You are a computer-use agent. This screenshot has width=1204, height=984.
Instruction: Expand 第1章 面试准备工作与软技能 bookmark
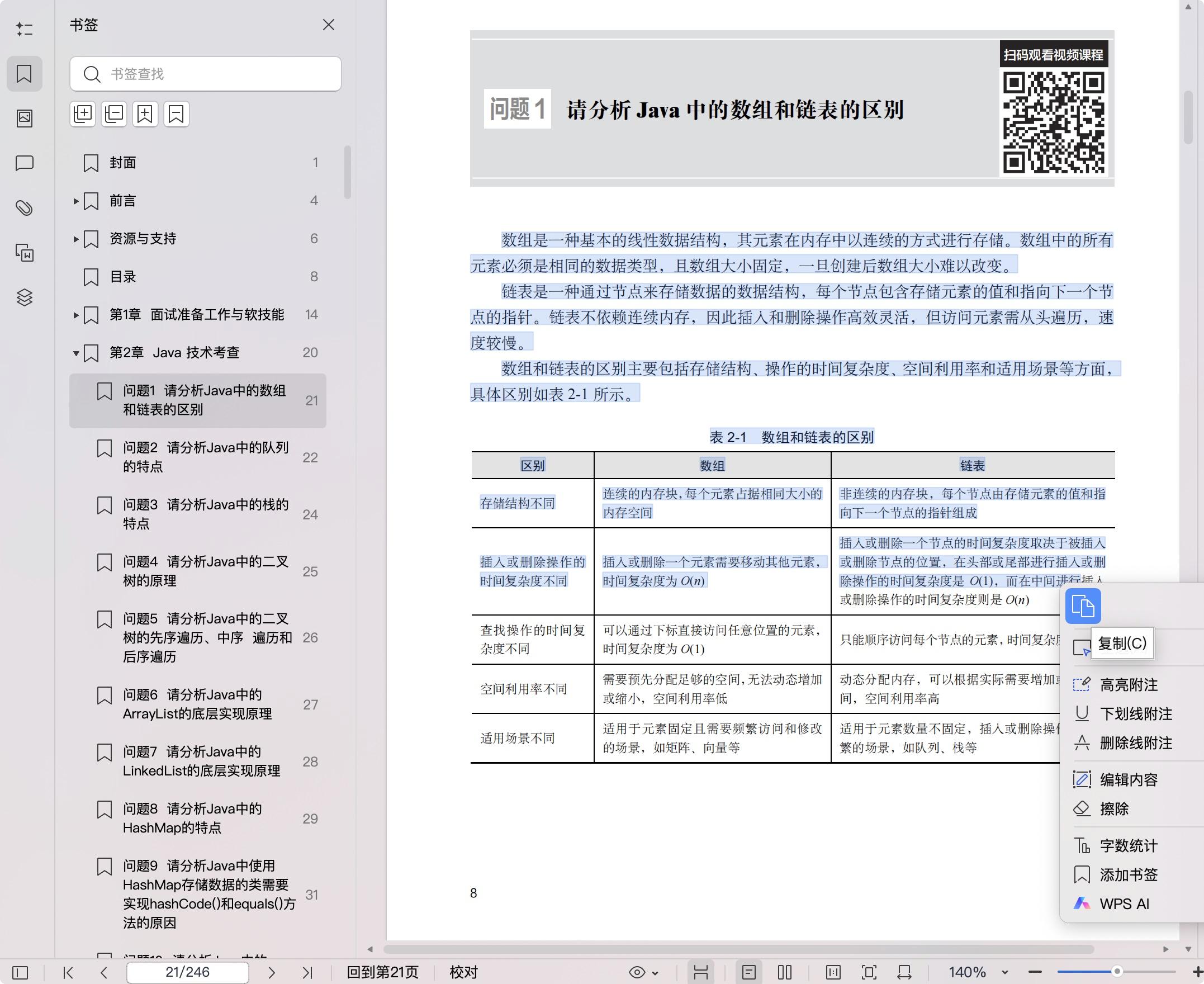(x=75, y=315)
